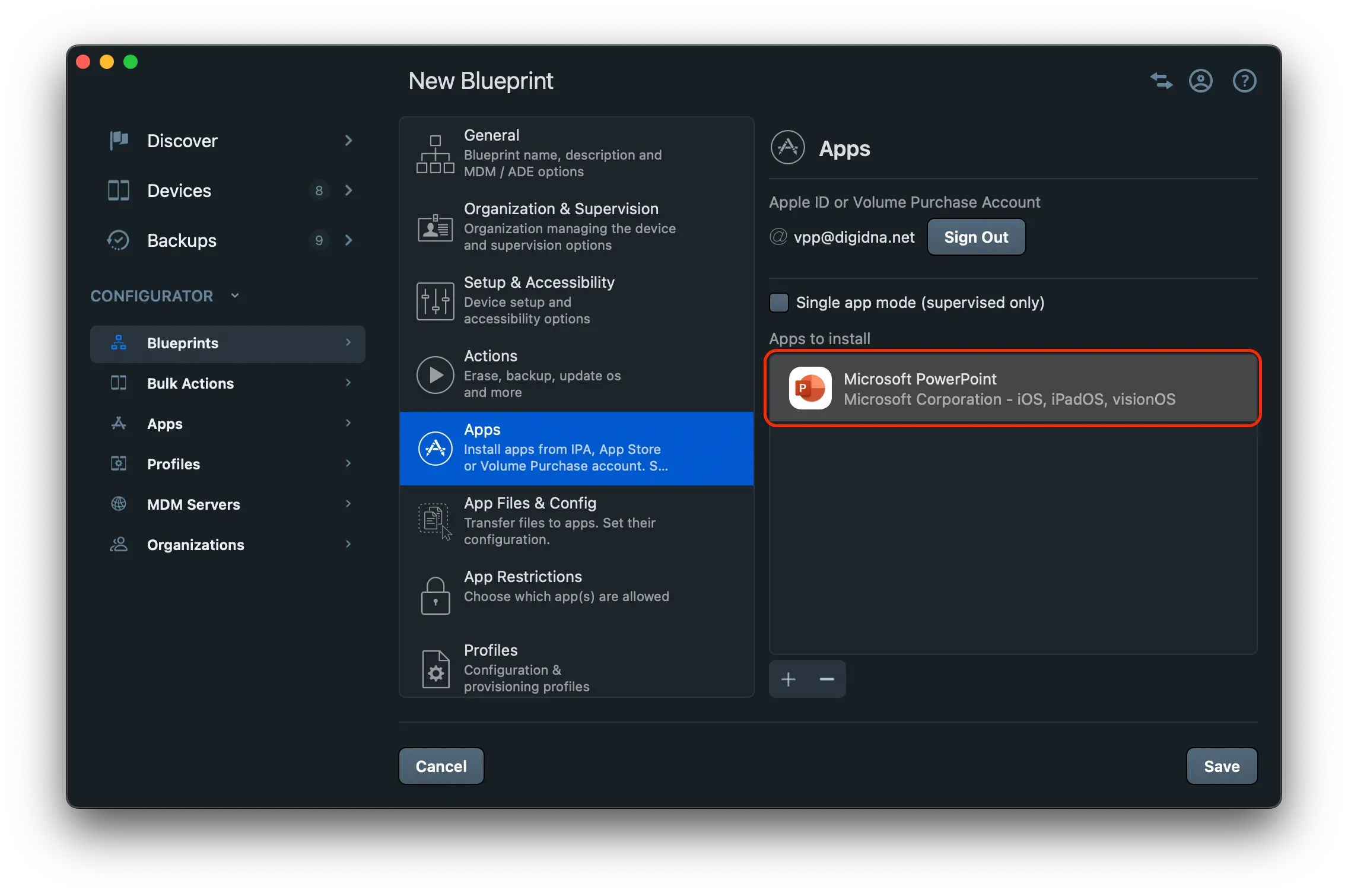1348x896 pixels.
Task: Click the help question mark icon
Action: (x=1244, y=81)
